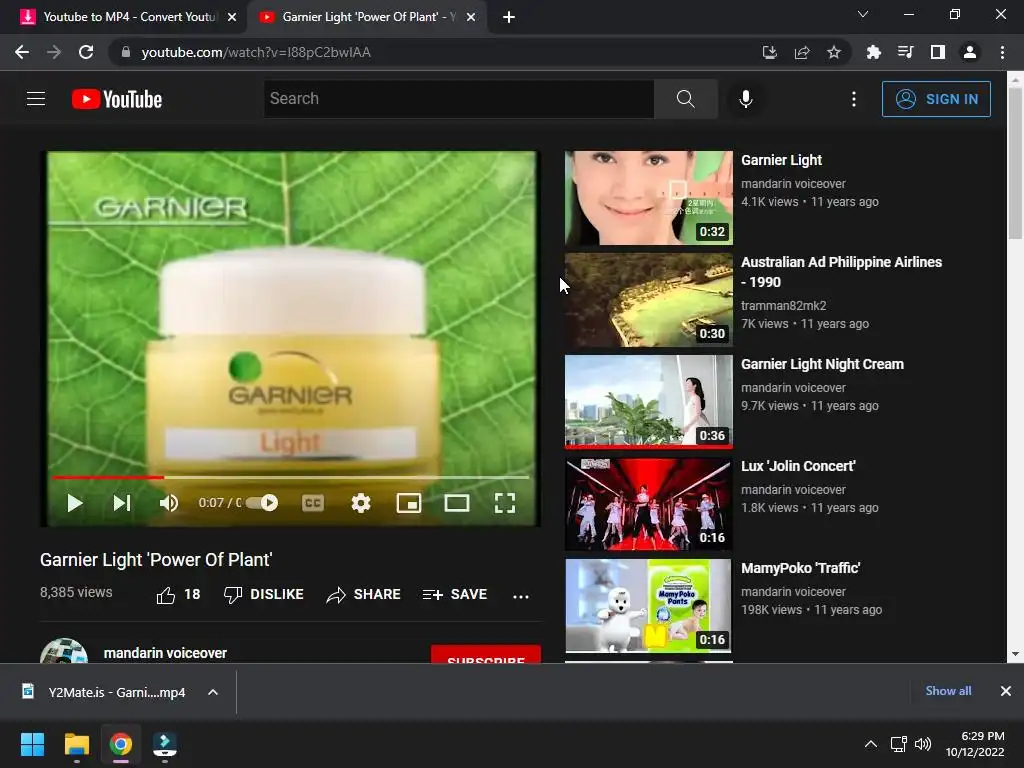Screen dimensions: 1024x768
Task: Expand download item options chevron
Action: 213,692
